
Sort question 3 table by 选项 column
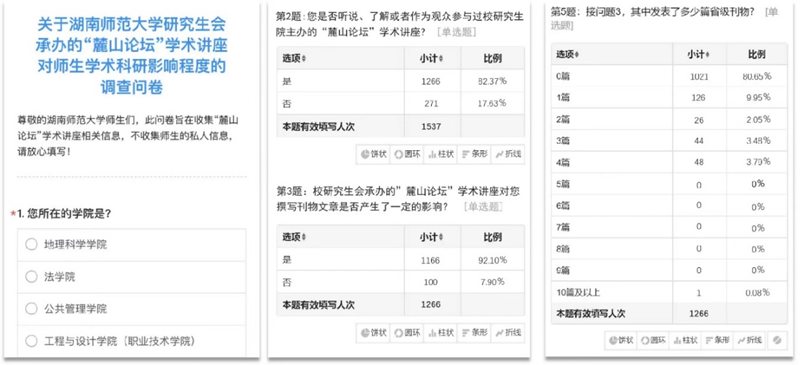click(294, 237)
